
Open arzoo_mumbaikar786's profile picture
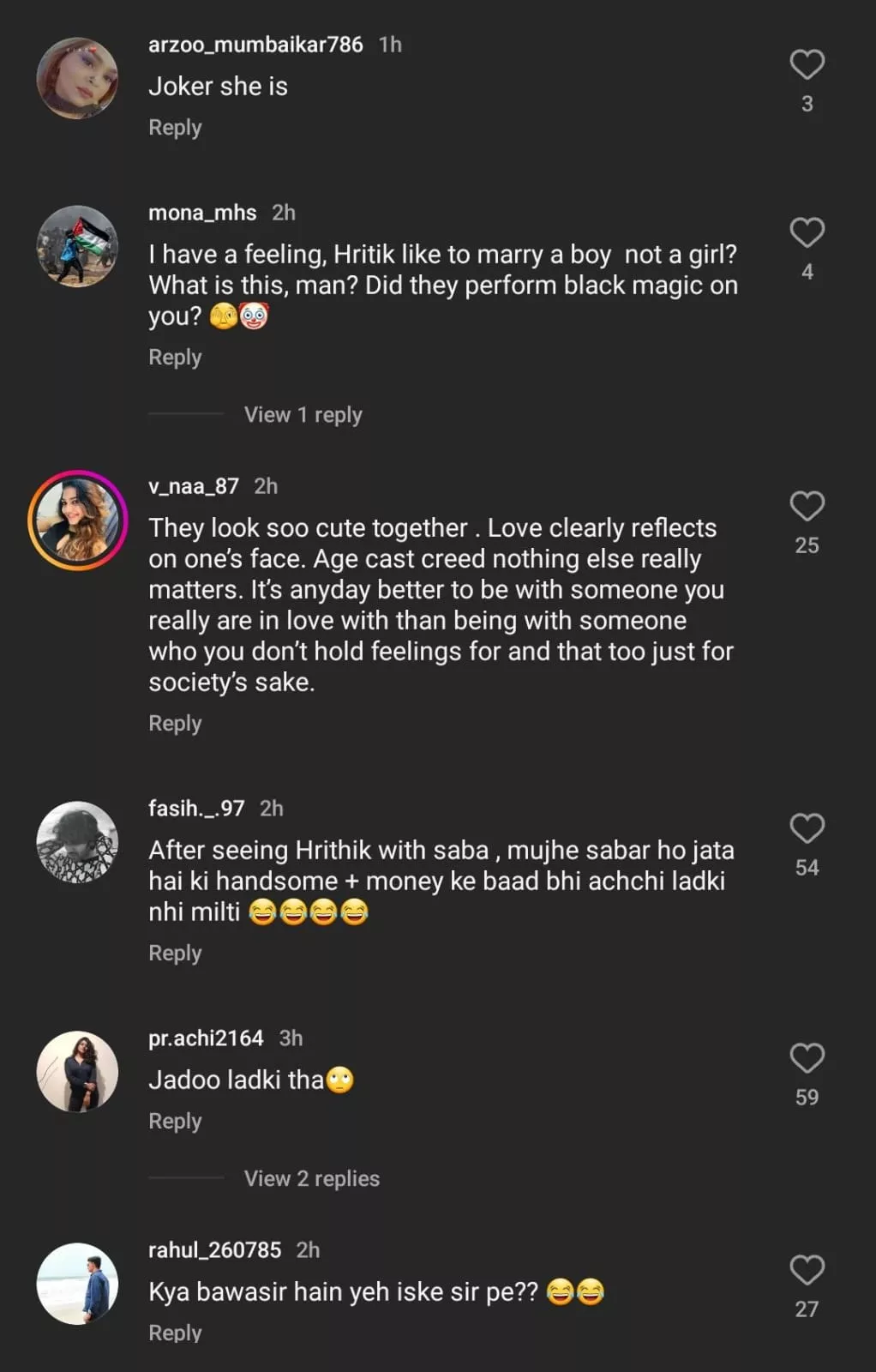77,78
